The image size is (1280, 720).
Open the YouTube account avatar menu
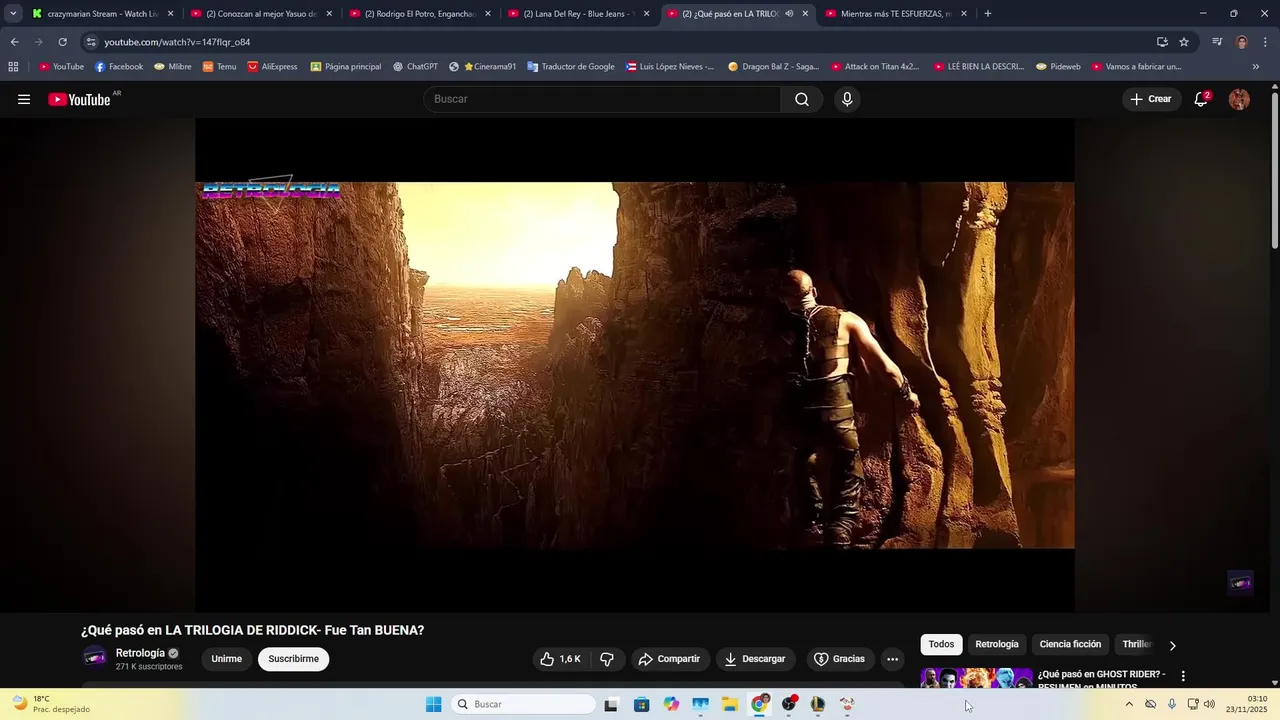1239,99
